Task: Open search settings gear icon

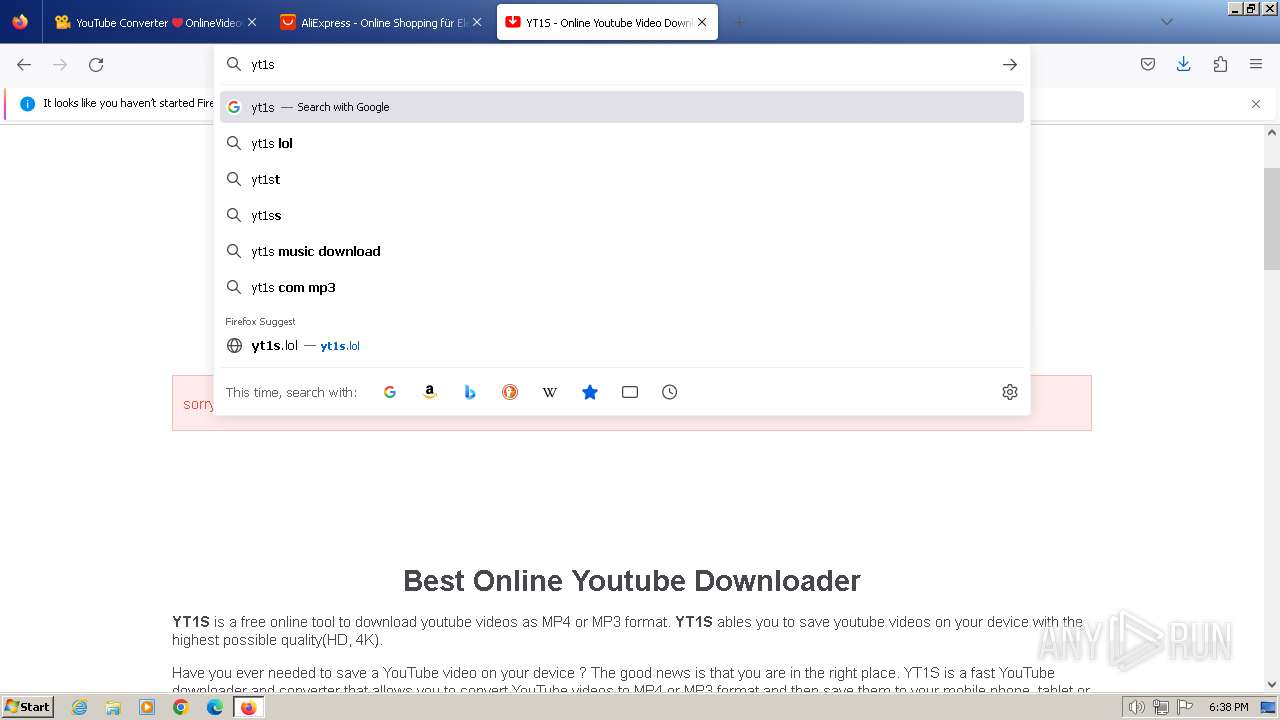Action: (x=1010, y=392)
